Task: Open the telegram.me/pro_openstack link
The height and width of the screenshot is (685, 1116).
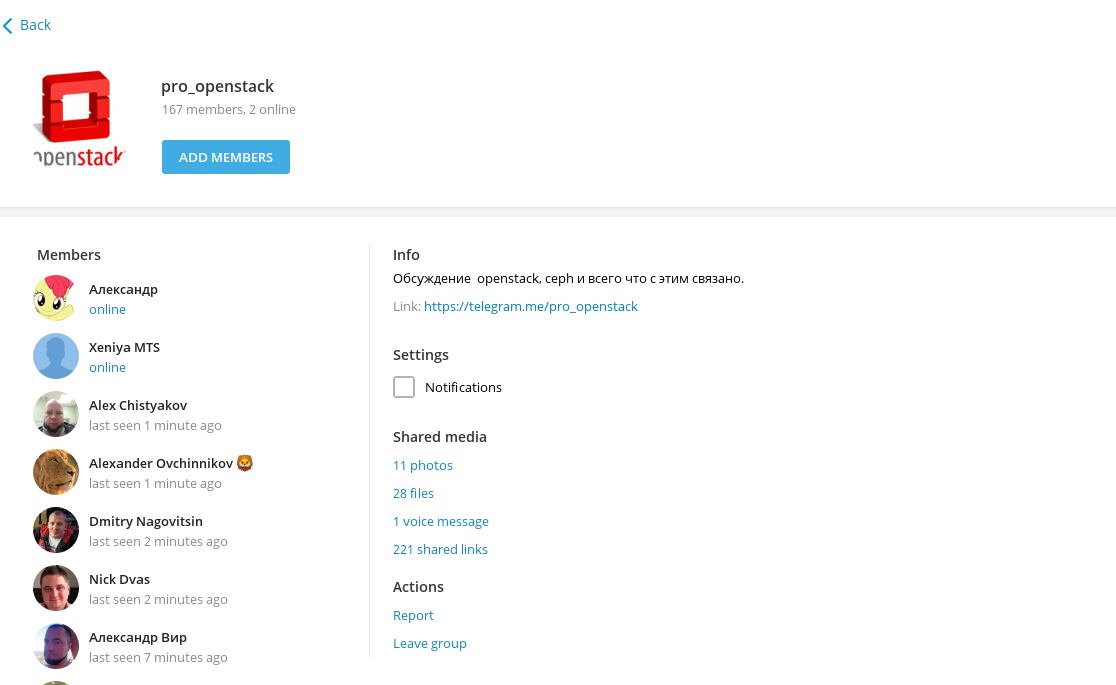Action: pyautogui.click(x=530, y=306)
